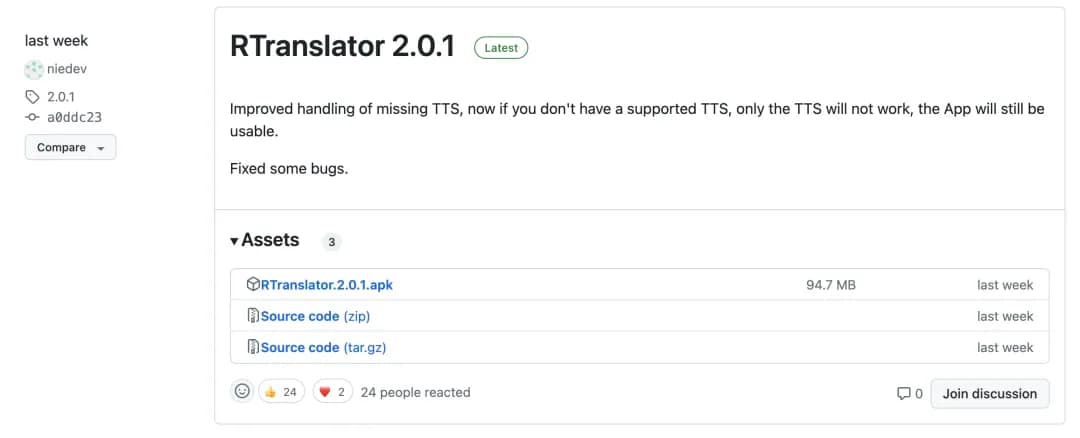The image size is (1080, 438).
Task: Toggle the thumbs-up reaction with 24
Action: pyautogui.click(x=281, y=392)
